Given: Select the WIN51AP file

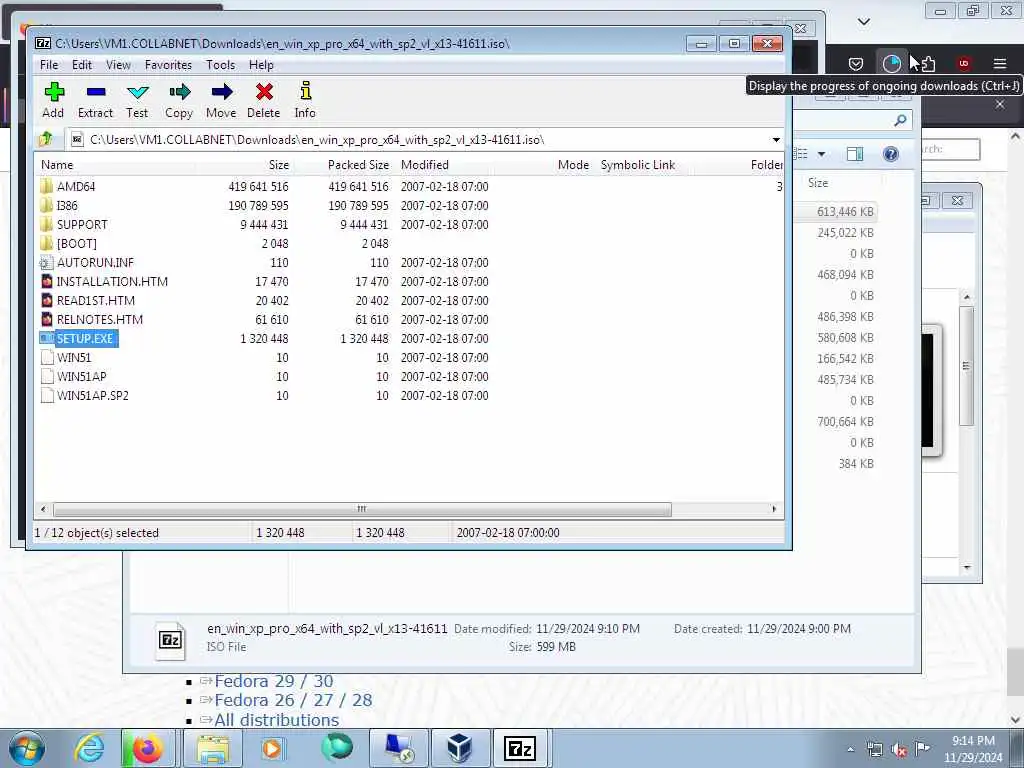Looking at the screenshot, I should point(81,376).
